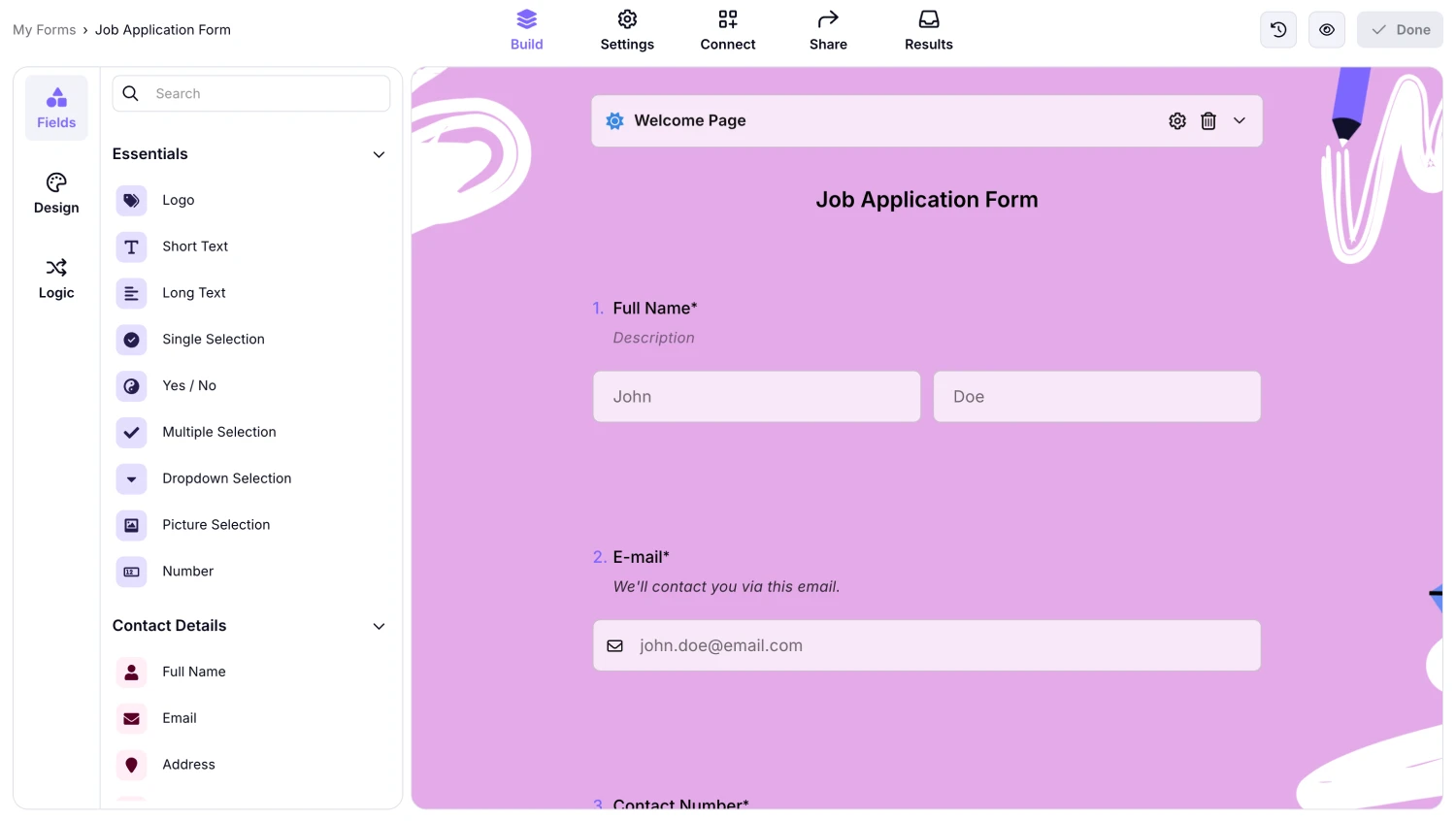This screenshot has height=821, width=1456.
Task: Click the Done button
Action: 1399,29
